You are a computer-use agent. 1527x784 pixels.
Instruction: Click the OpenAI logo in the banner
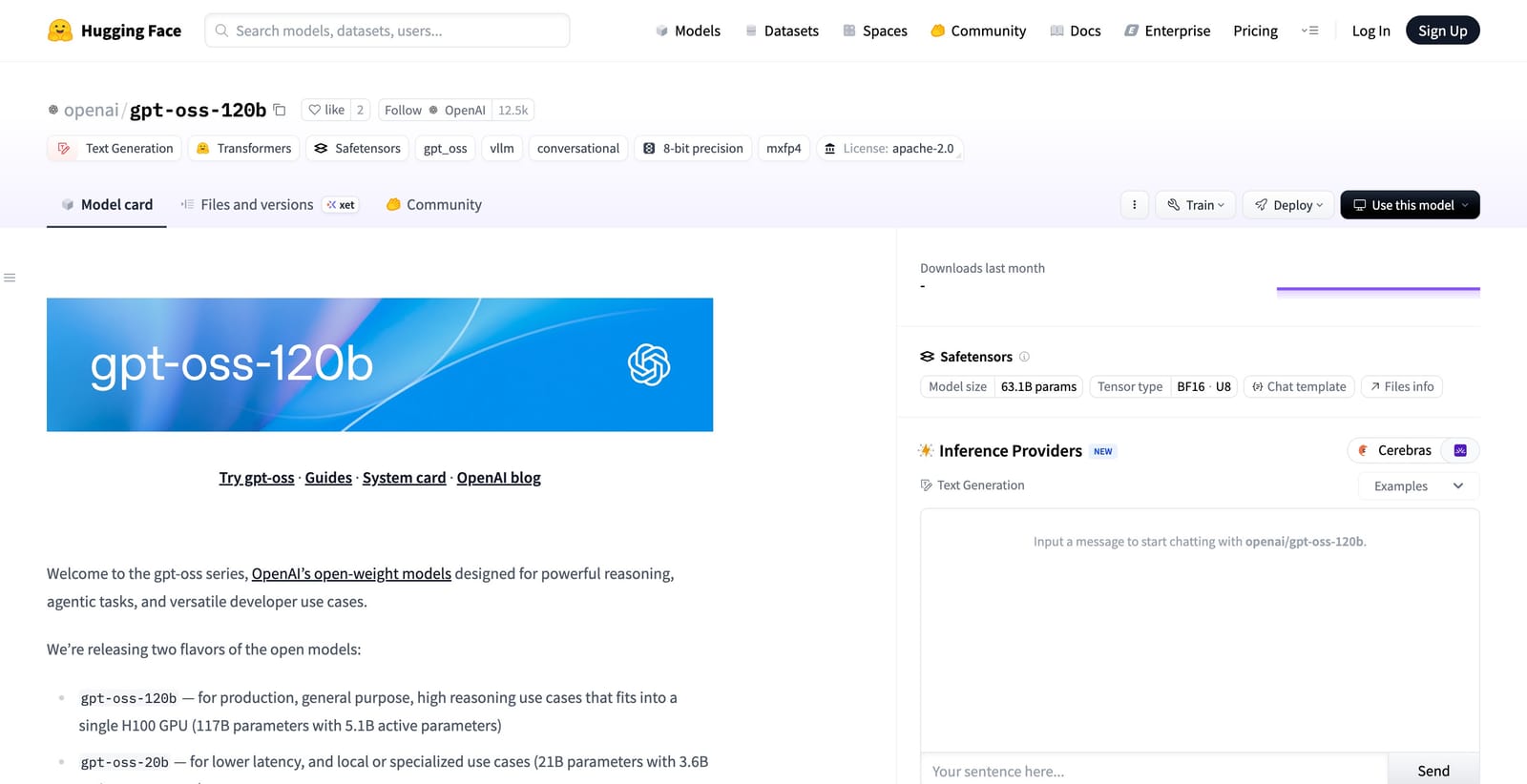(x=649, y=364)
